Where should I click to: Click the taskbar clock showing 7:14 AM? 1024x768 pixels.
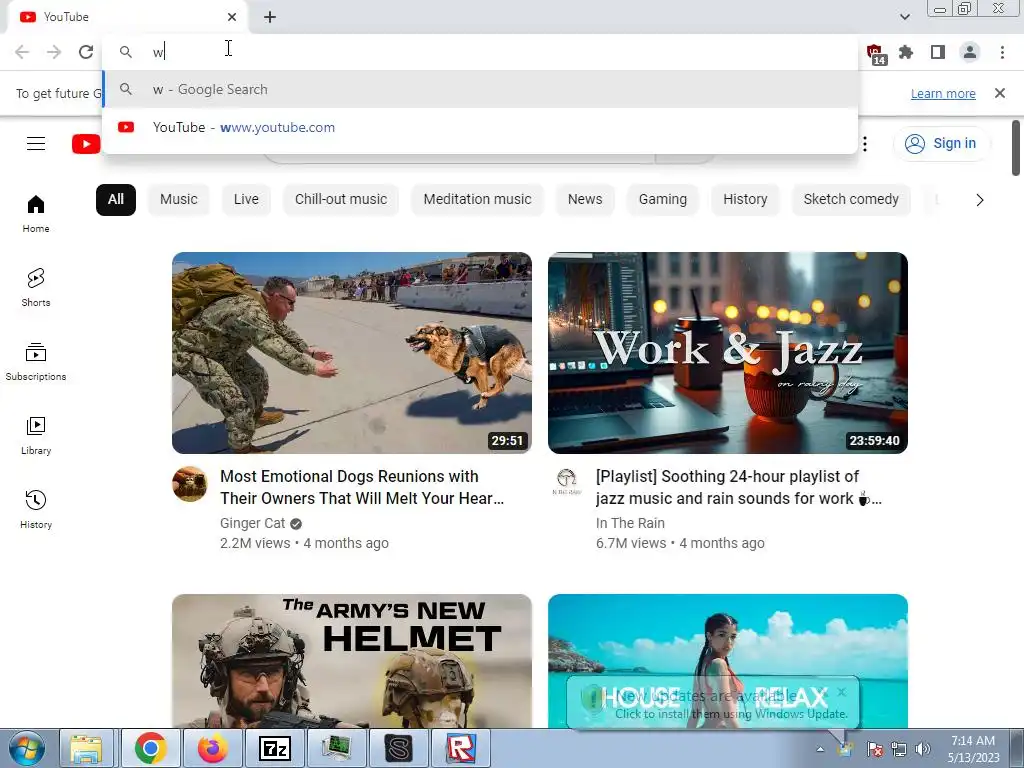973,749
